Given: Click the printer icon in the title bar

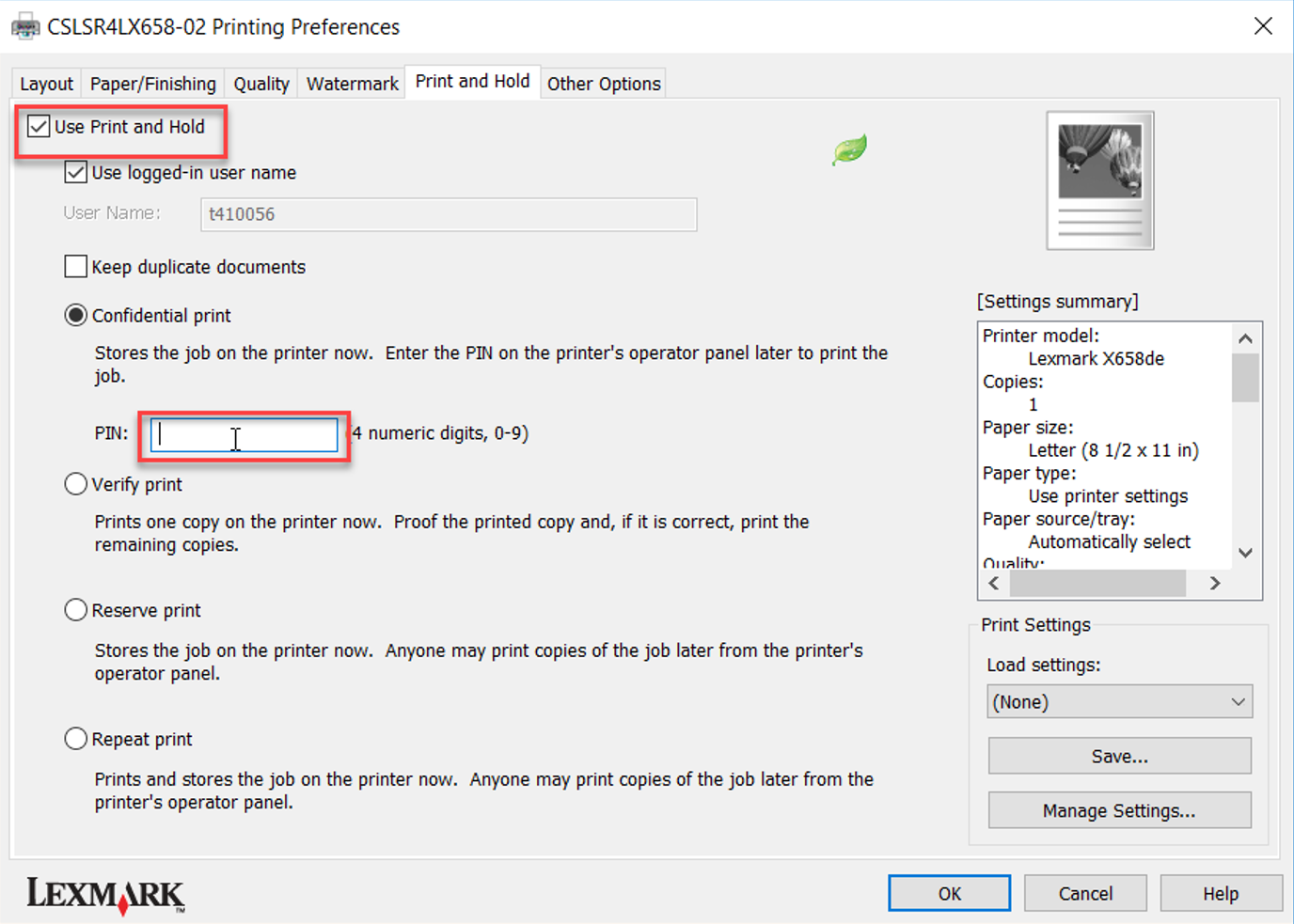Looking at the screenshot, I should coord(25,26).
